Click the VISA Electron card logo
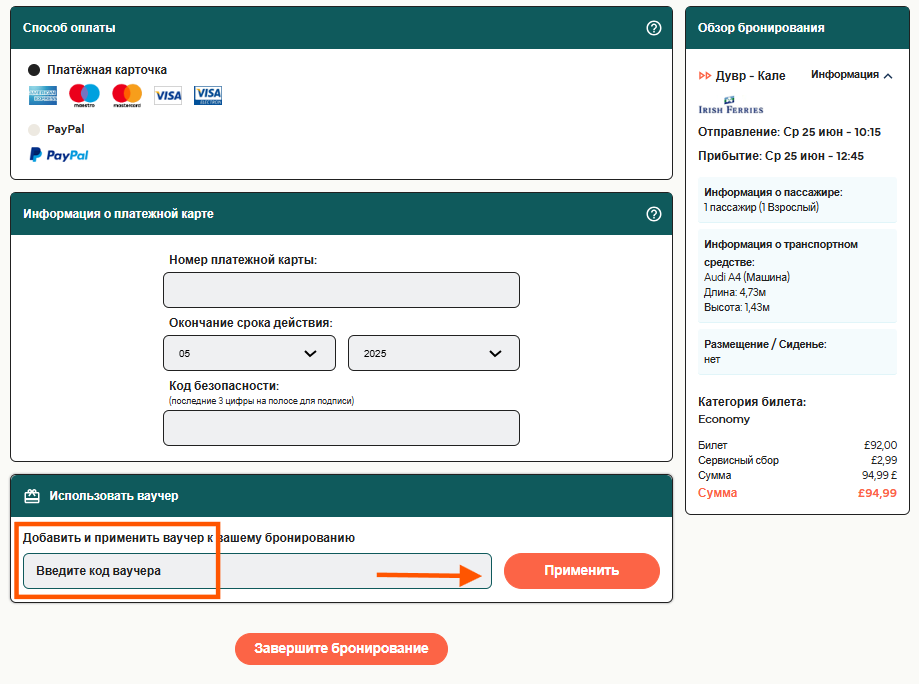The width and height of the screenshot is (919, 684). coord(208,96)
